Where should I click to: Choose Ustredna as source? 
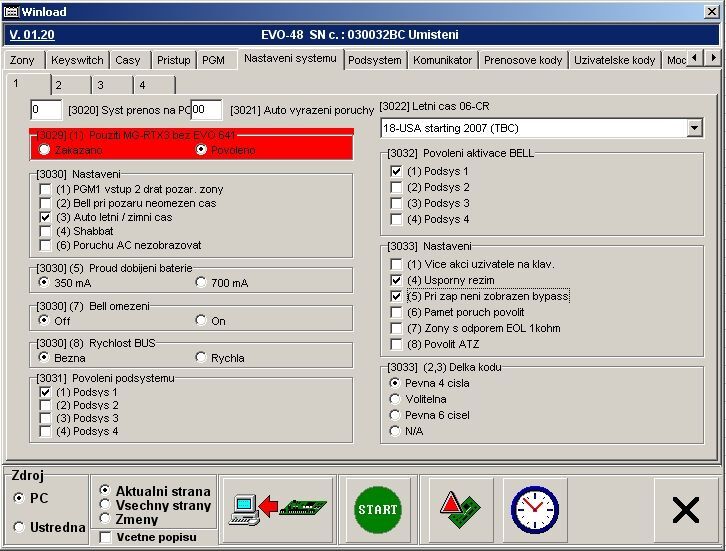19,527
